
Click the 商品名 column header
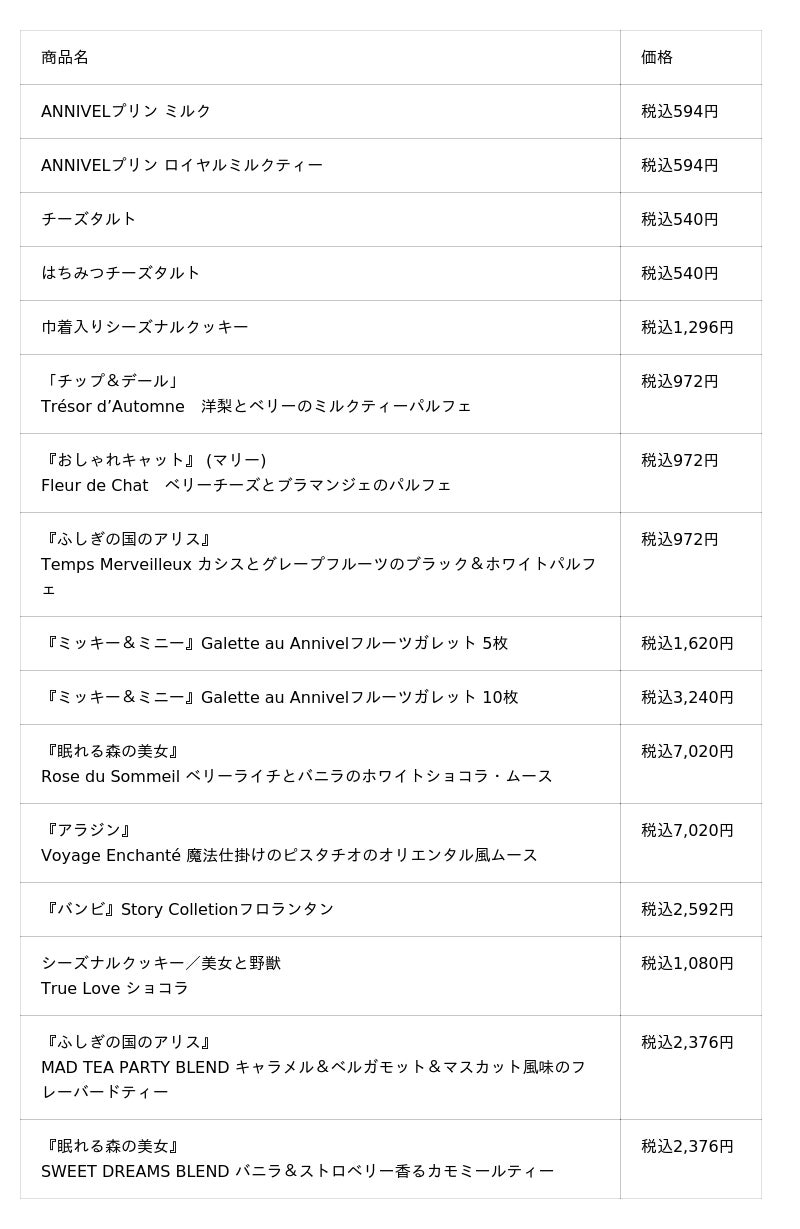click(65, 57)
